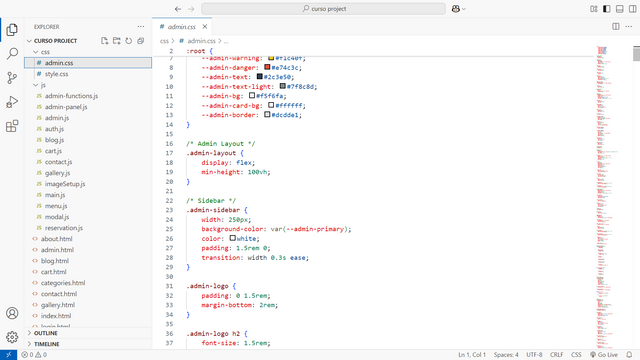The width and height of the screenshot is (640, 360).
Task: Open the editor more actions menu
Action: (x=629, y=27)
